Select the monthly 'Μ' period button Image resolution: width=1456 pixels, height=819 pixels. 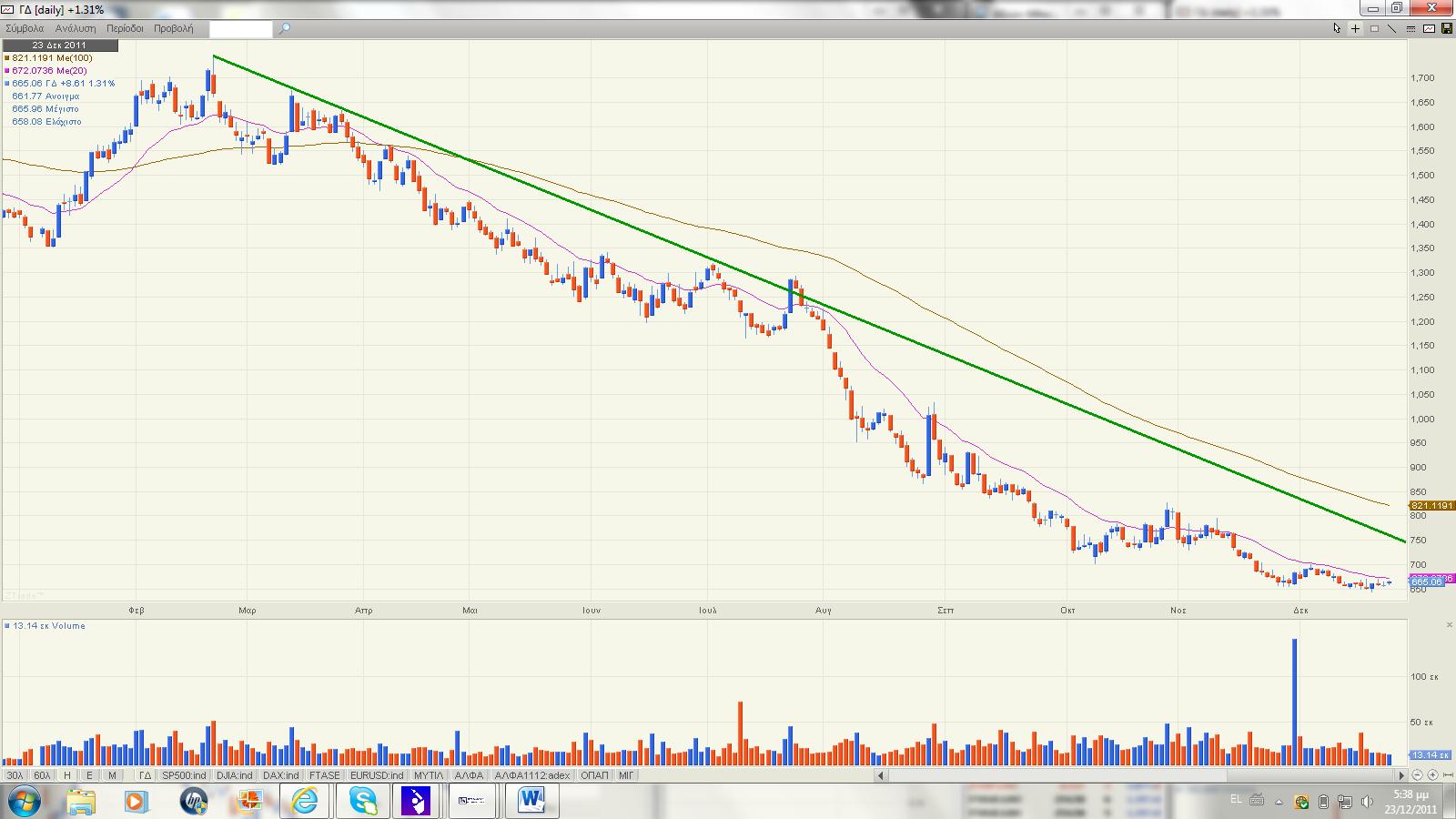112,775
